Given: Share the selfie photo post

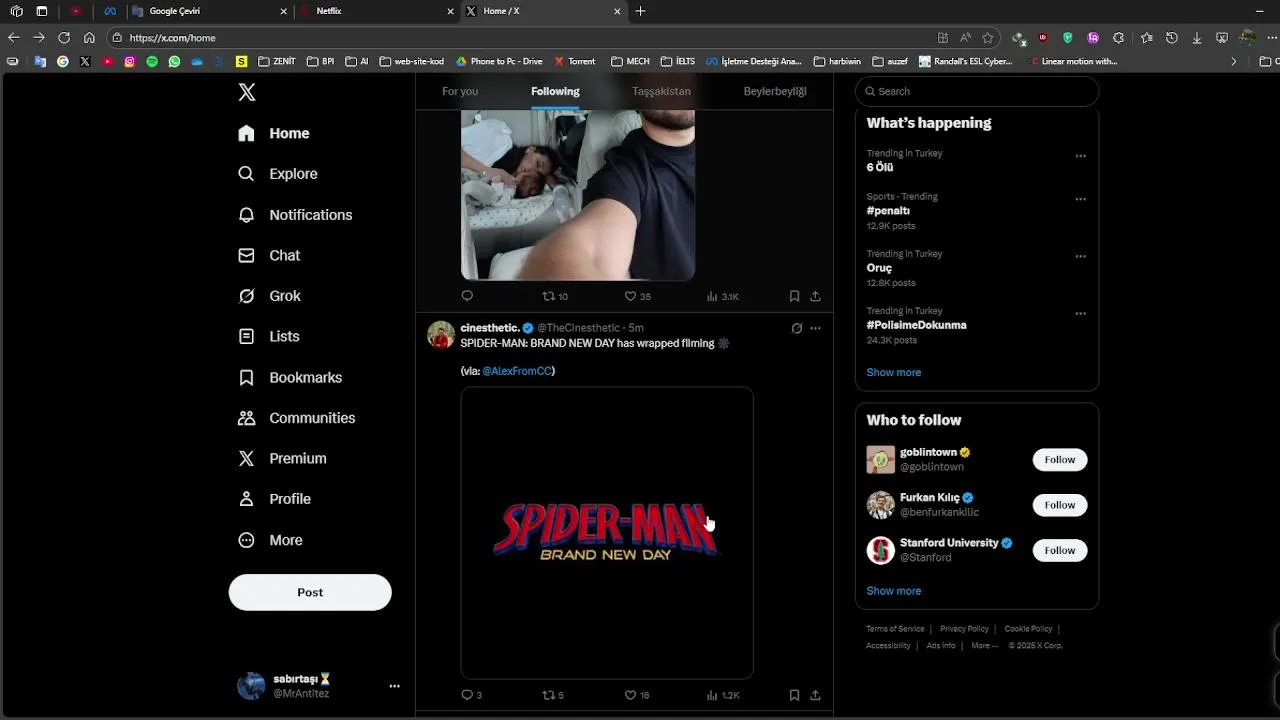Looking at the screenshot, I should (815, 296).
